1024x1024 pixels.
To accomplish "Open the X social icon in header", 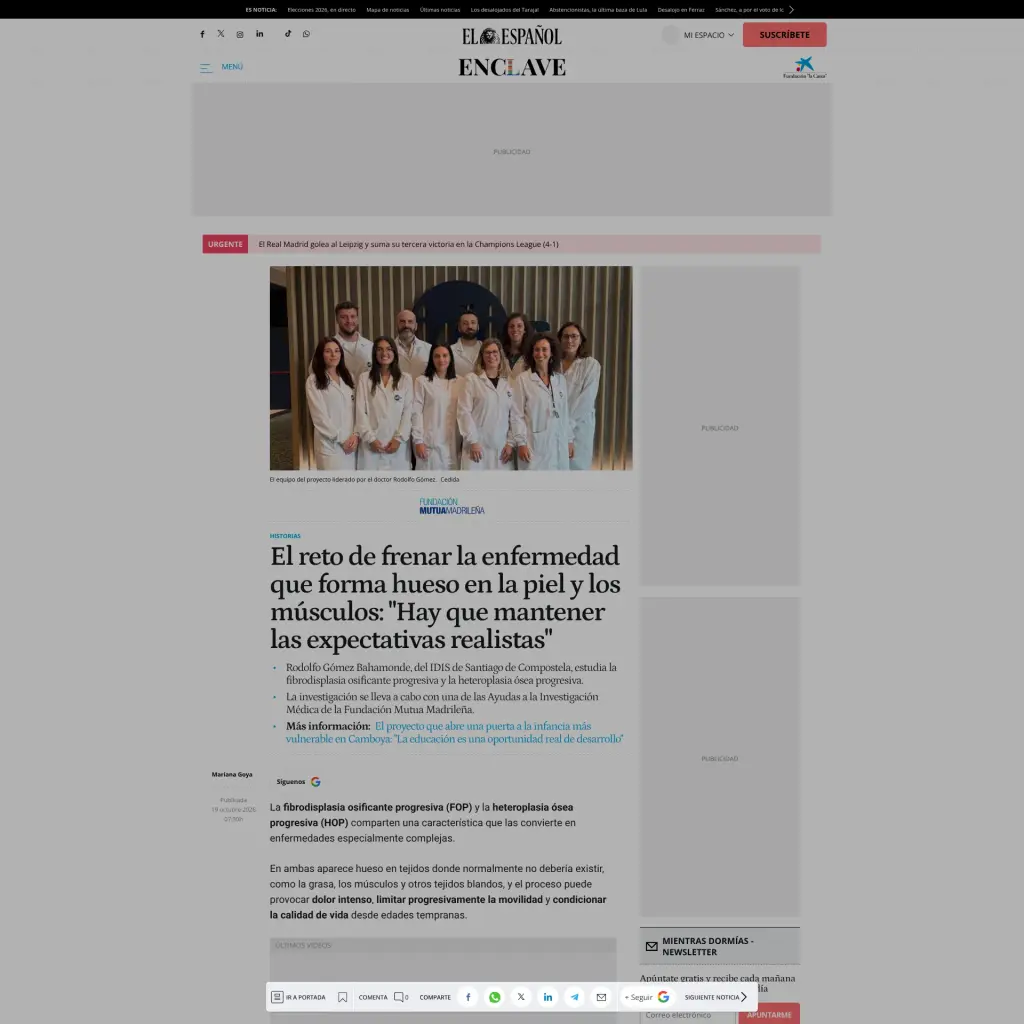I will click(221, 34).
